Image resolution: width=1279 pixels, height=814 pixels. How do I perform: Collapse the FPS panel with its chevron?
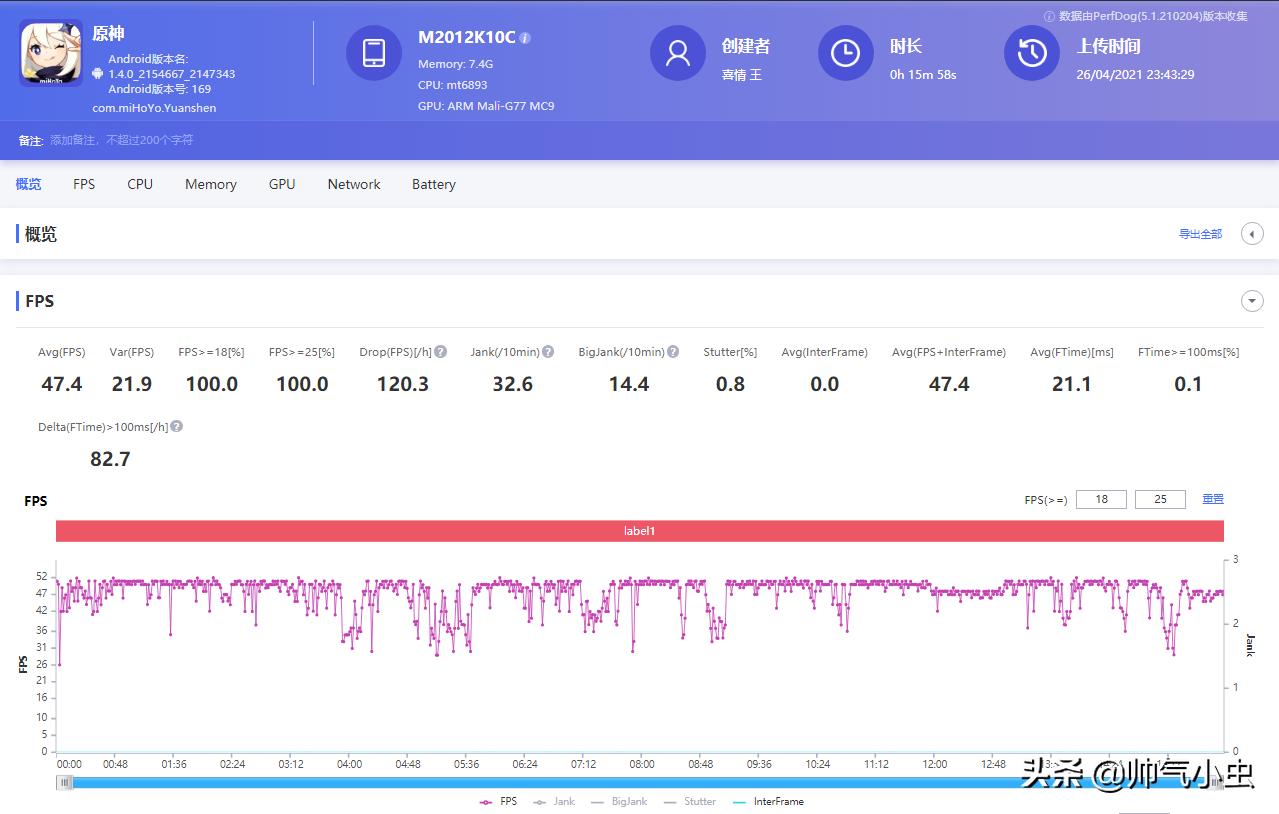coord(1251,300)
